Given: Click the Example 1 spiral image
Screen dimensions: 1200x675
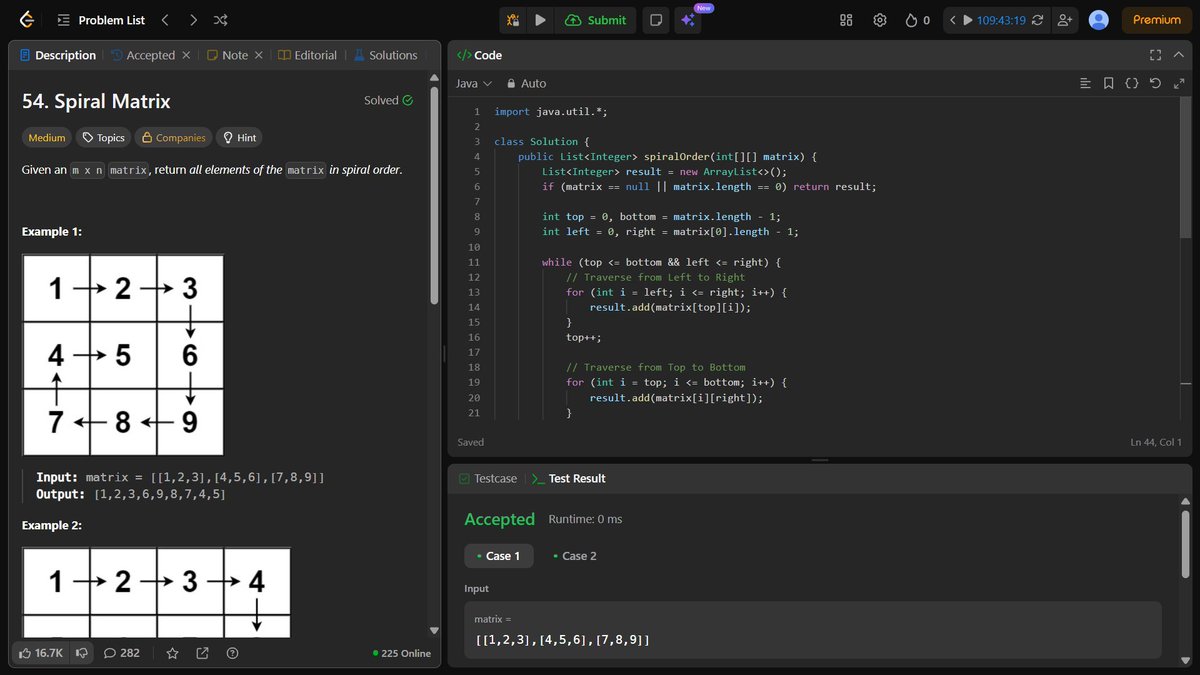Looking at the screenshot, I should tap(123, 355).
